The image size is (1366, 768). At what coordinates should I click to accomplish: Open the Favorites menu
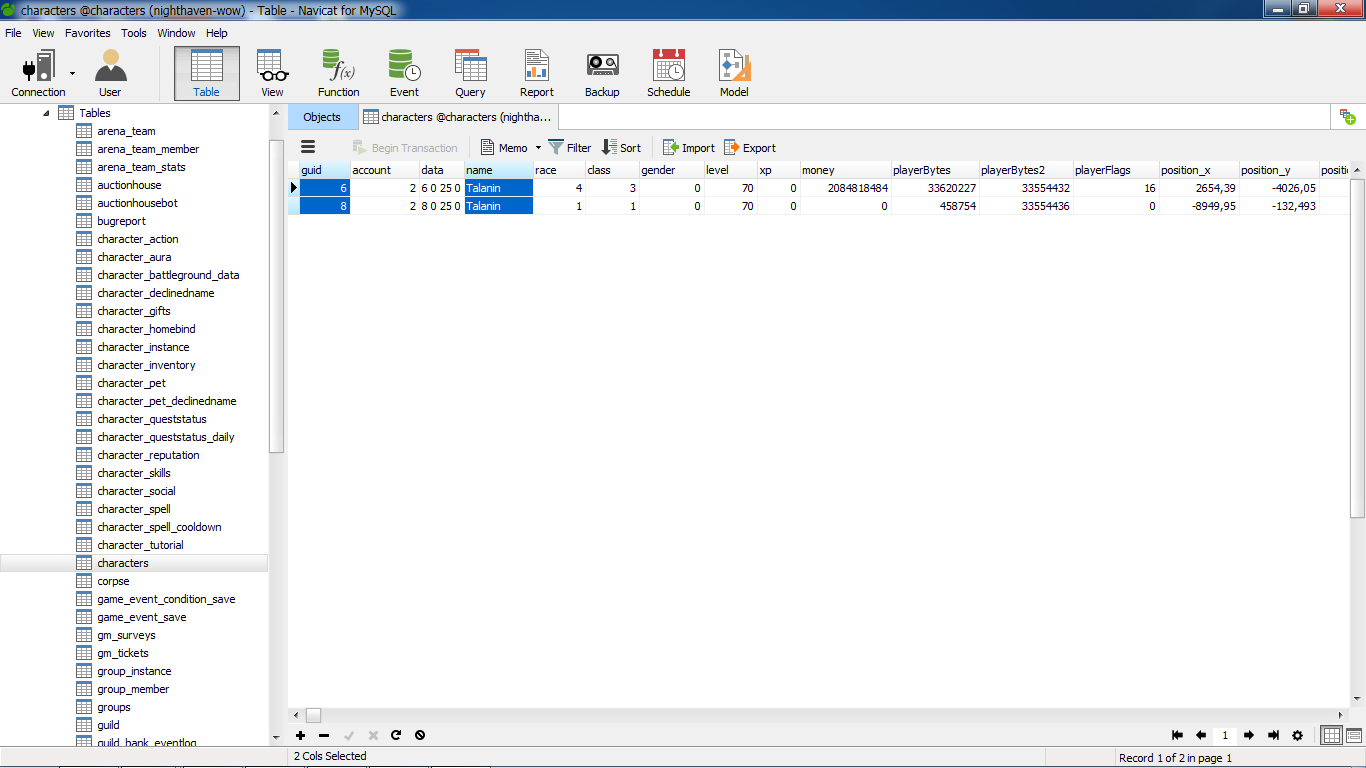(x=88, y=33)
